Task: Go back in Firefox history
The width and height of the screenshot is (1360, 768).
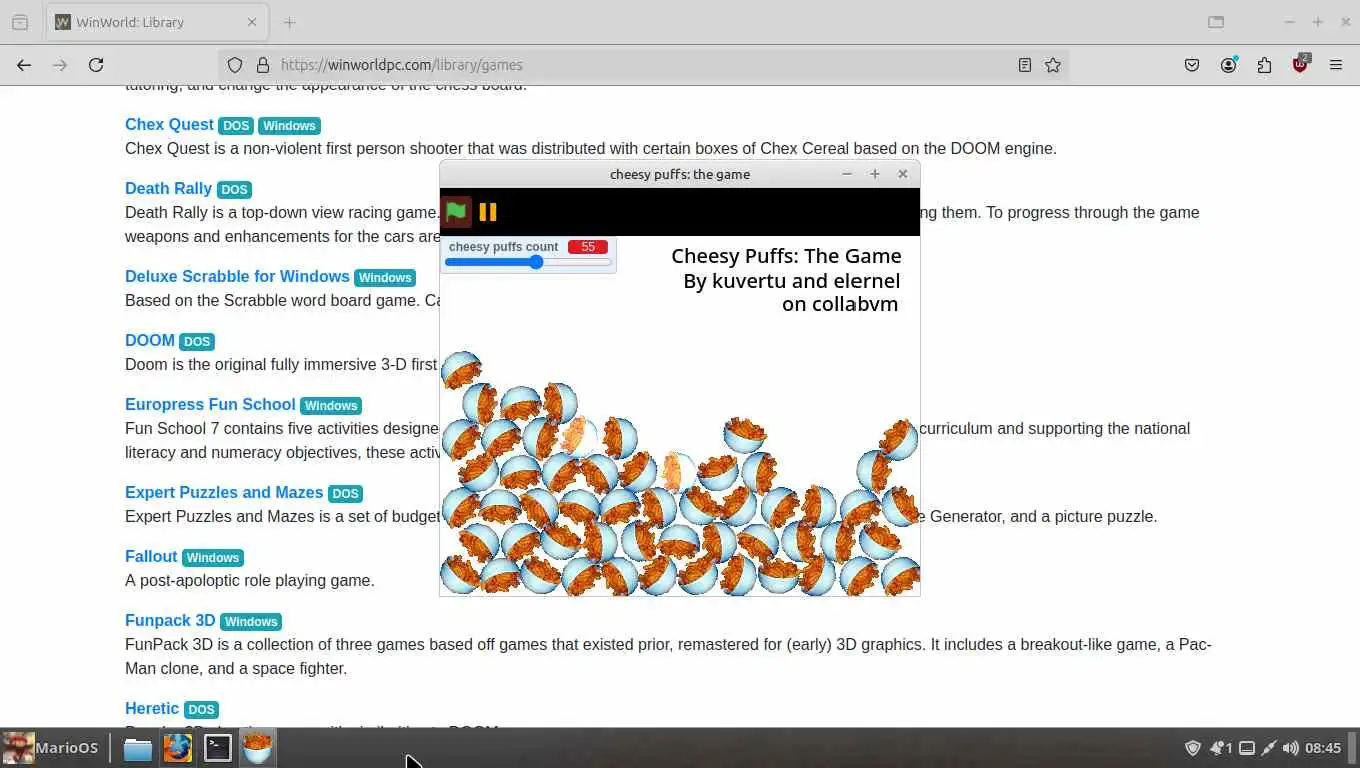Action: (x=24, y=65)
